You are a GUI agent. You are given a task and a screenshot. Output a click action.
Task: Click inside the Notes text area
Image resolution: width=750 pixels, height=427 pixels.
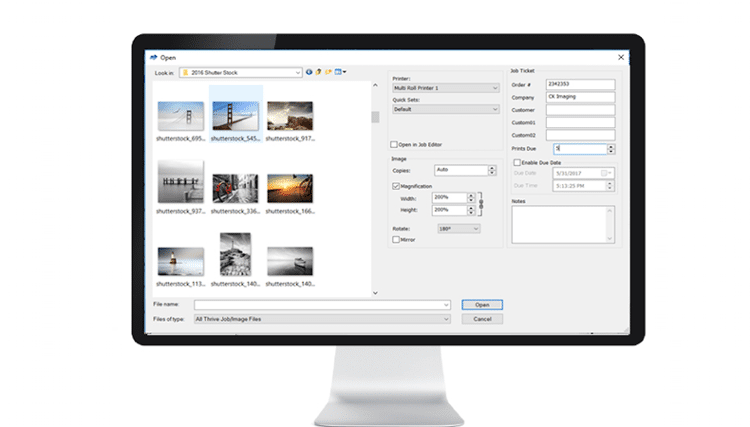click(562, 224)
